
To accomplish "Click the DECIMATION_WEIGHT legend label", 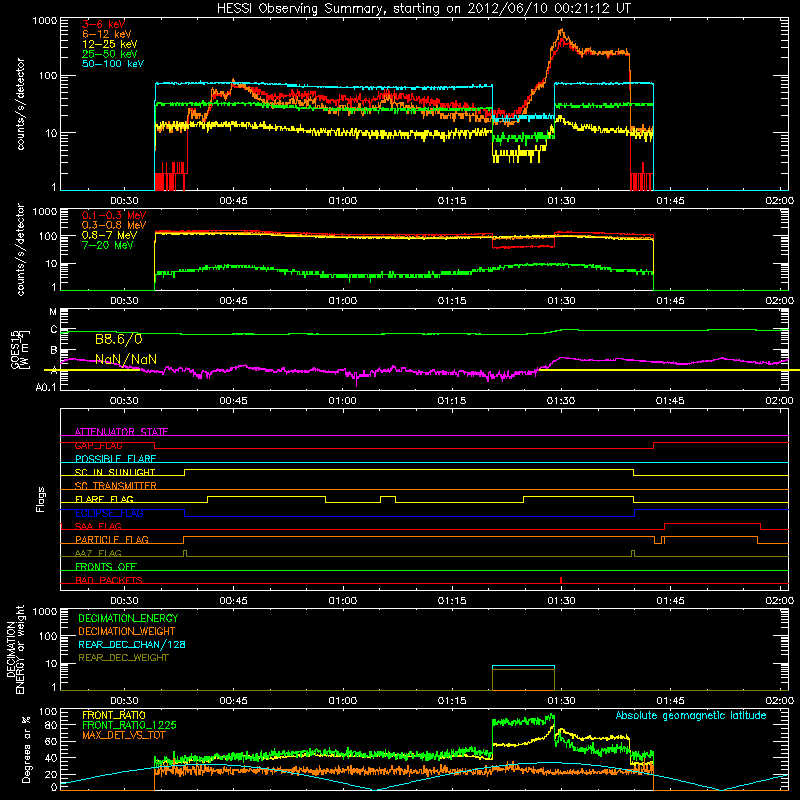I will coord(127,631).
